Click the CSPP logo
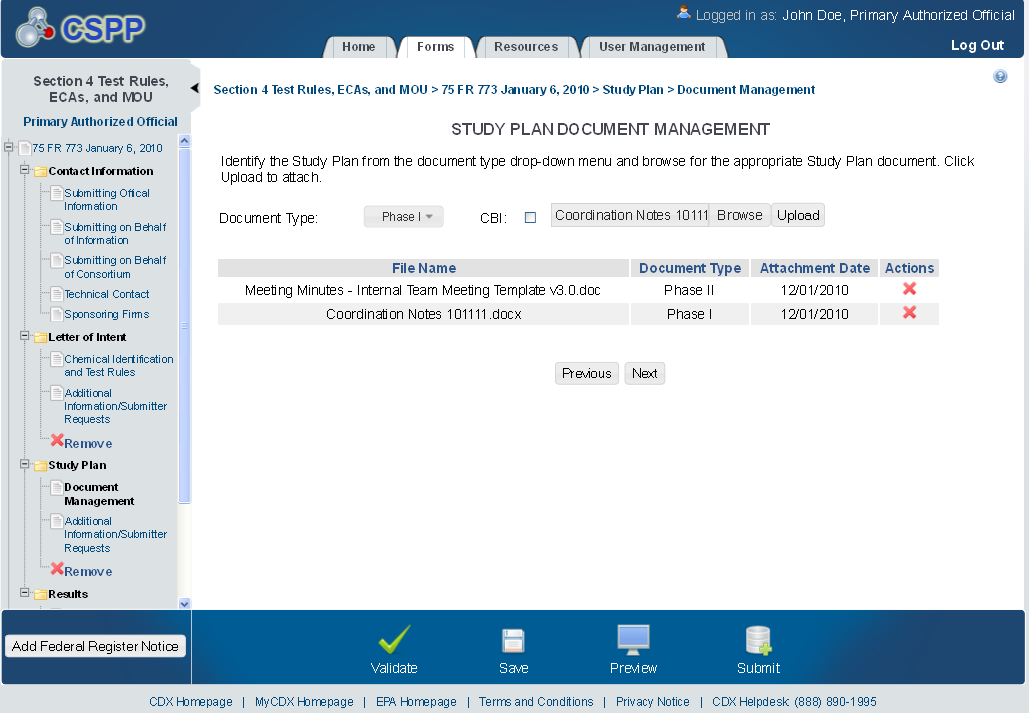Screen dimensions: 1029x713 tap(80, 28)
